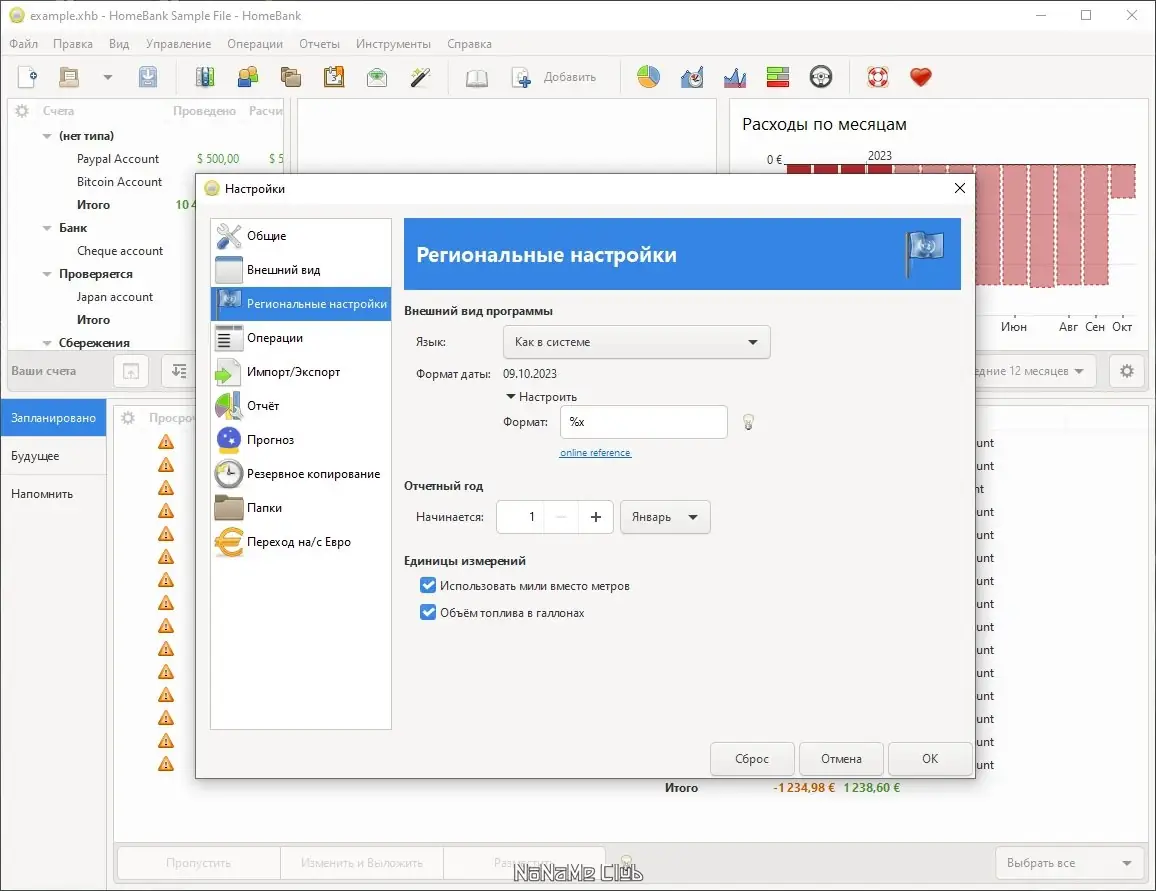Click the lifebuoy help icon
1156x891 pixels.
pyautogui.click(x=877, y=77)
